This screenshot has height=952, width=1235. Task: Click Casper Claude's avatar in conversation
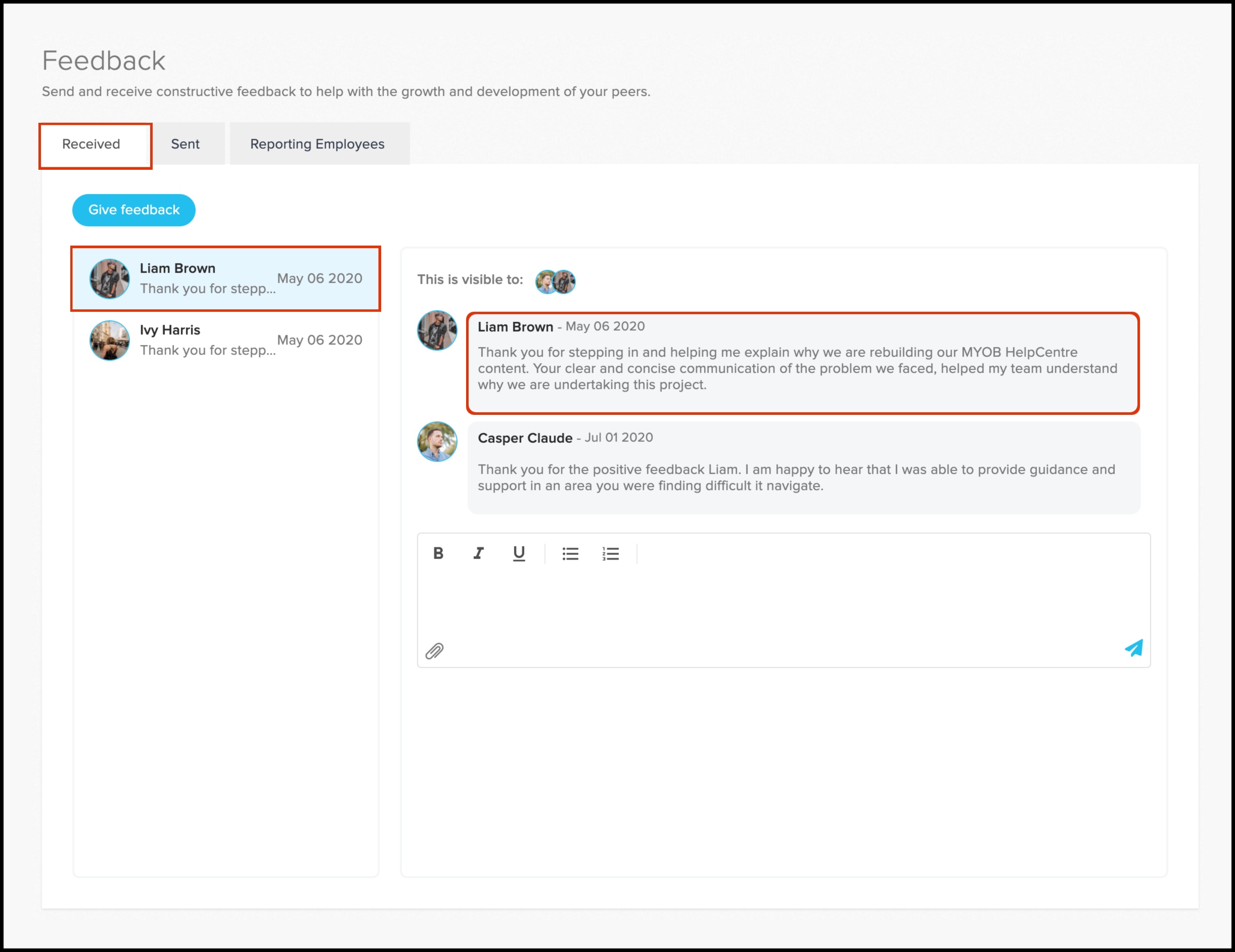[437, 442]
